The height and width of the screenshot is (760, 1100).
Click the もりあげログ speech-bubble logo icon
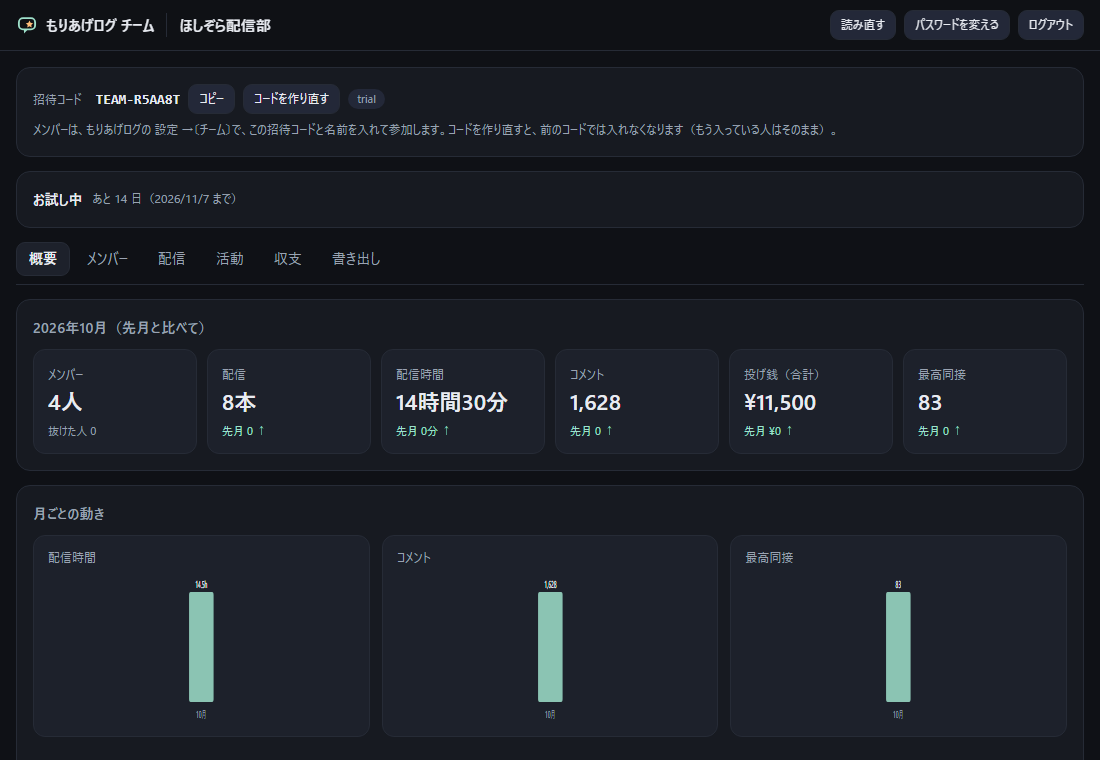(27, 25)
